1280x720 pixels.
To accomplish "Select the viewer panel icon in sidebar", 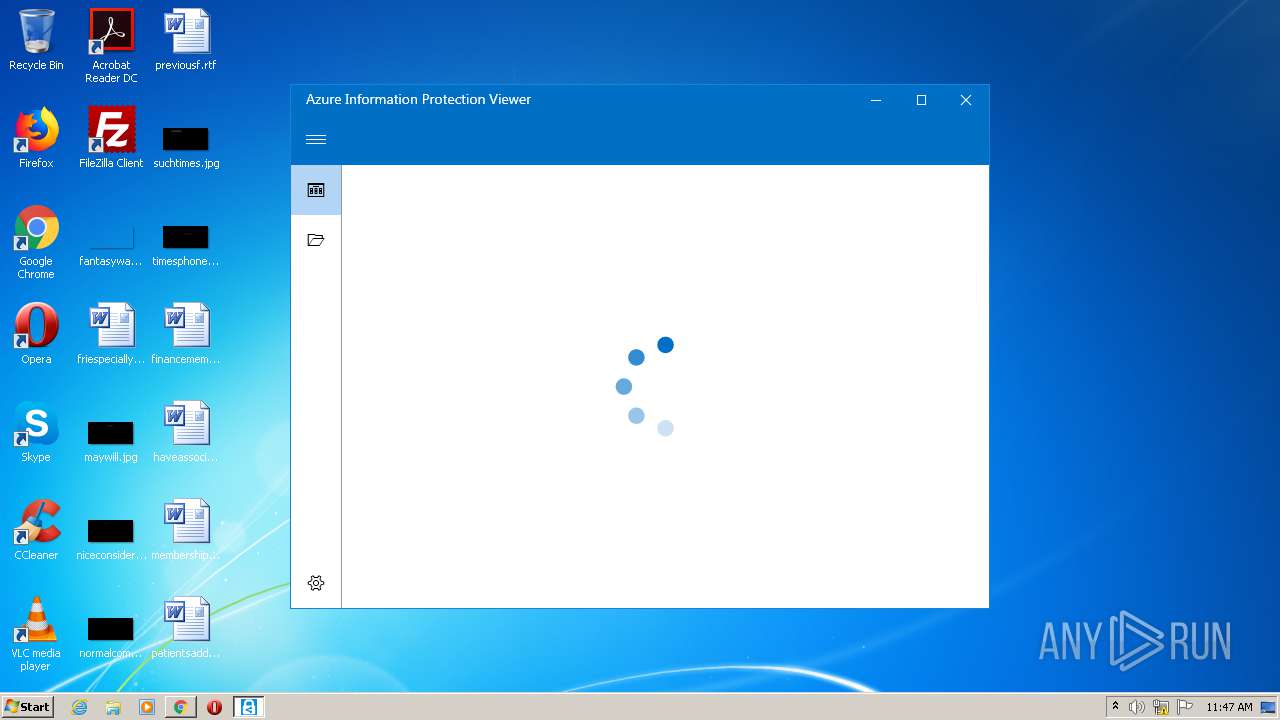I will point(316,190).
